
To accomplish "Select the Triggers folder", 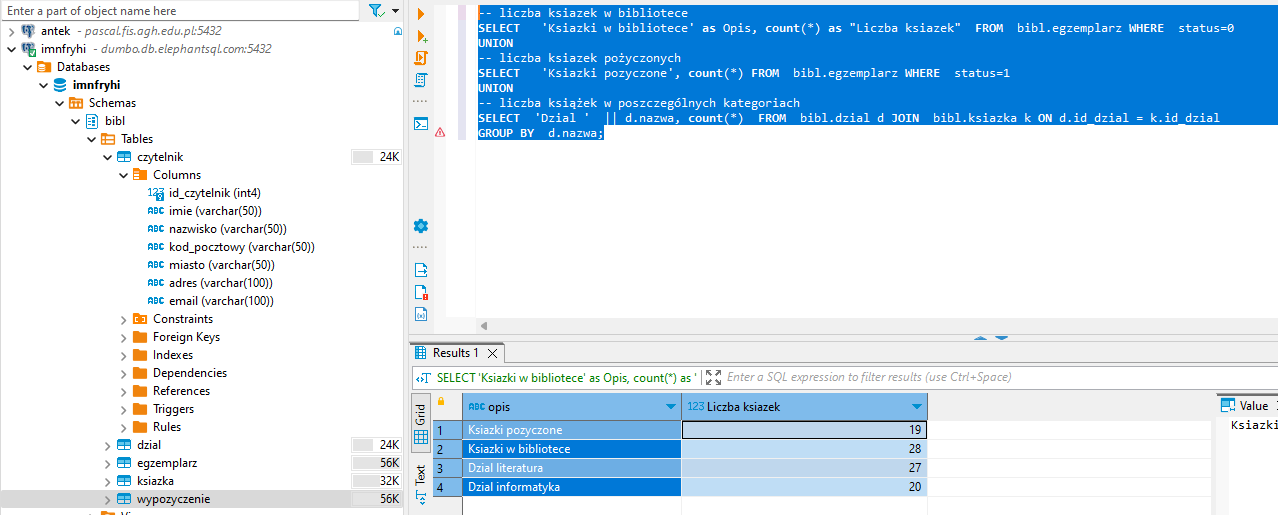I will click(173, 409).
